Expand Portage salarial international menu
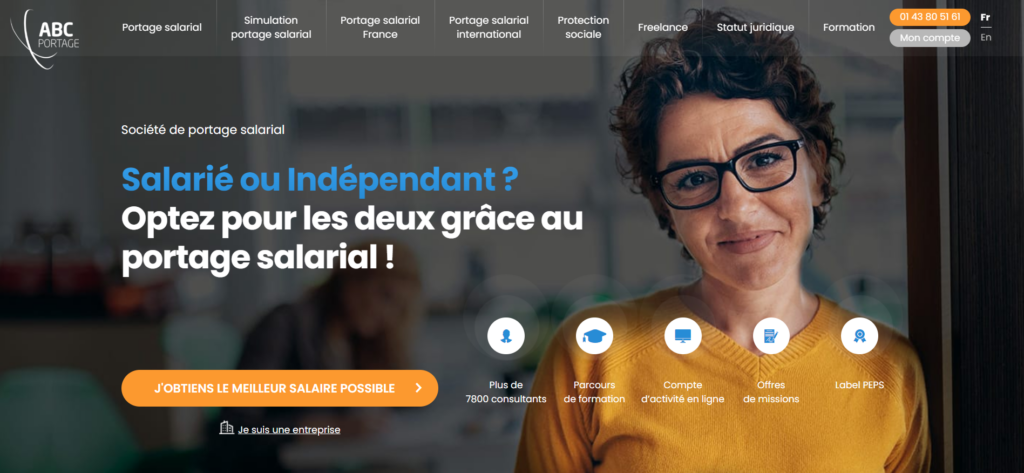Screen dimensions: 1024x473 488,27
